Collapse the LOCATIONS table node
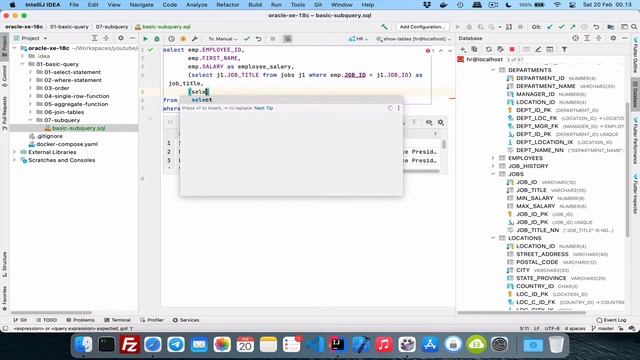Viewport: 640px width, 360px height. coord(493,238)
